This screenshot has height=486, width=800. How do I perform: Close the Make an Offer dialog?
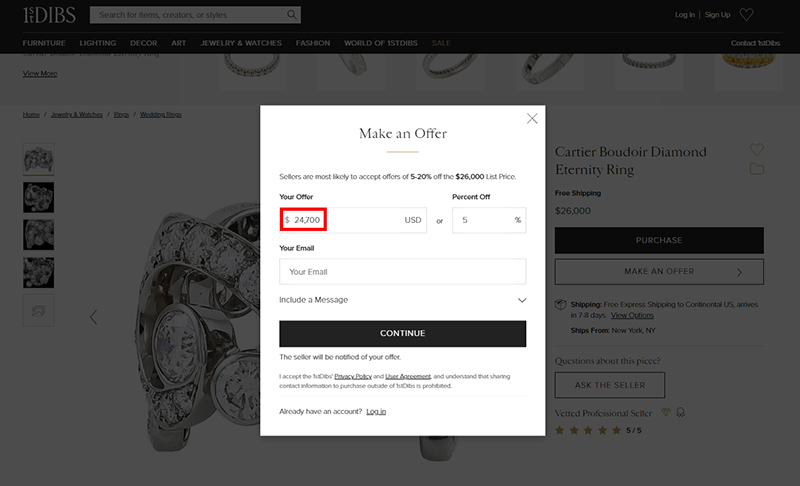(532, 118)
